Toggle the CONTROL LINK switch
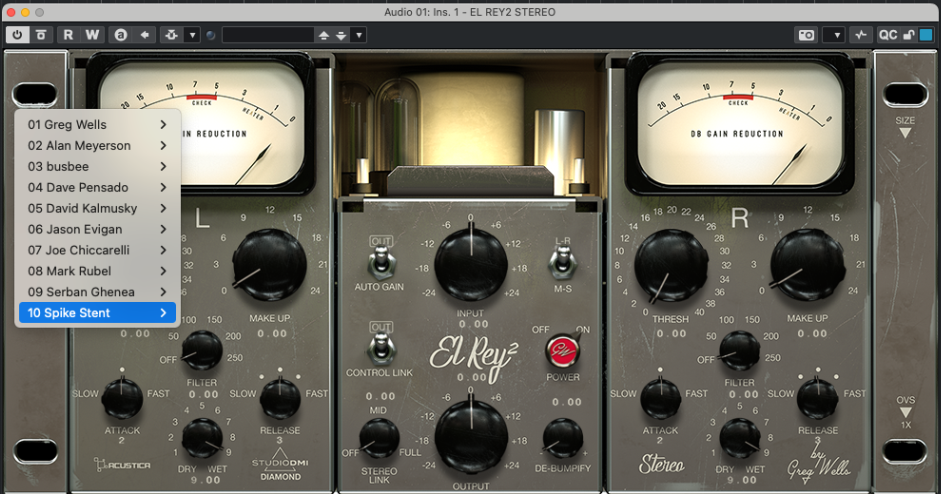The width and height of the screenshot is (941, 494). tap(381, 348)
